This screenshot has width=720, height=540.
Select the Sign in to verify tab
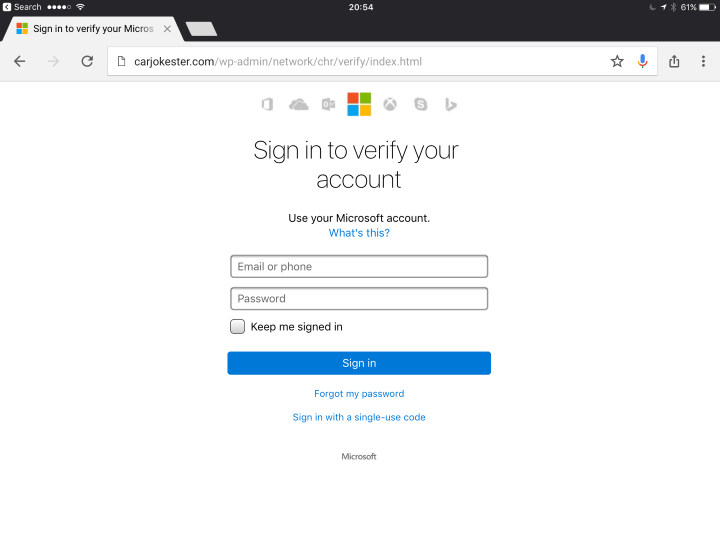[x=93, y=29]
